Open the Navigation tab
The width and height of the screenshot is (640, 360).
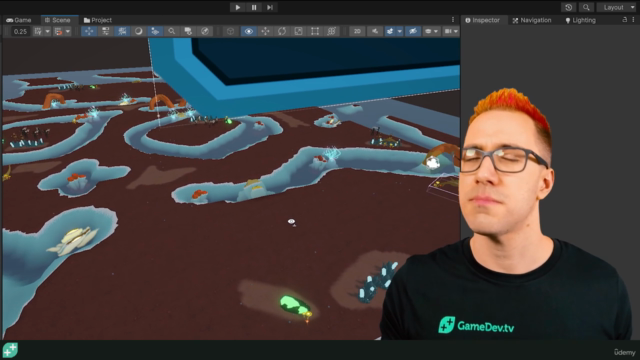pos(532,20)
